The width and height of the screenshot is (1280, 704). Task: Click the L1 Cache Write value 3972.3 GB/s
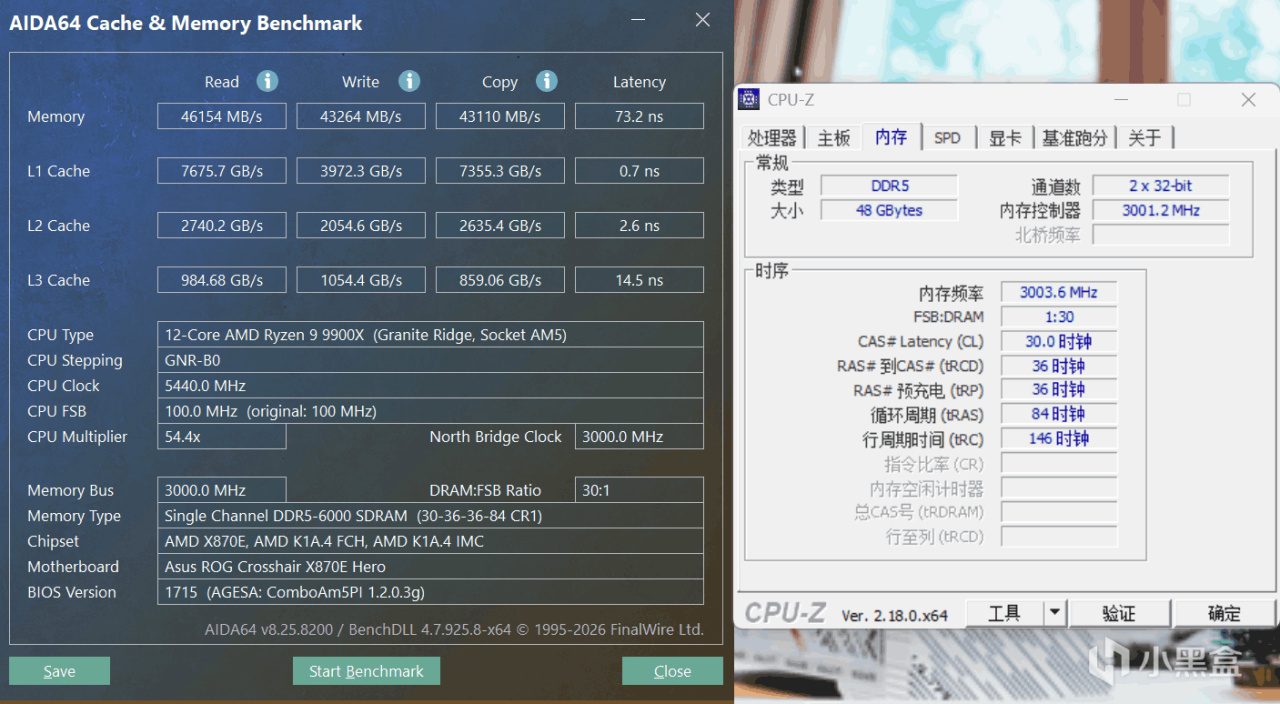click(x=361, y=171)
